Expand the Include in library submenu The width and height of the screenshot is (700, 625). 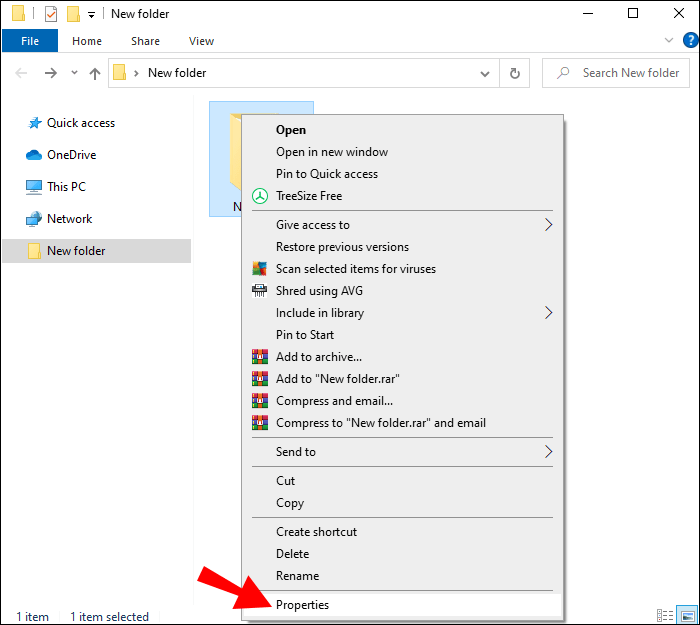pyautogui.click(x=402, y=312)
